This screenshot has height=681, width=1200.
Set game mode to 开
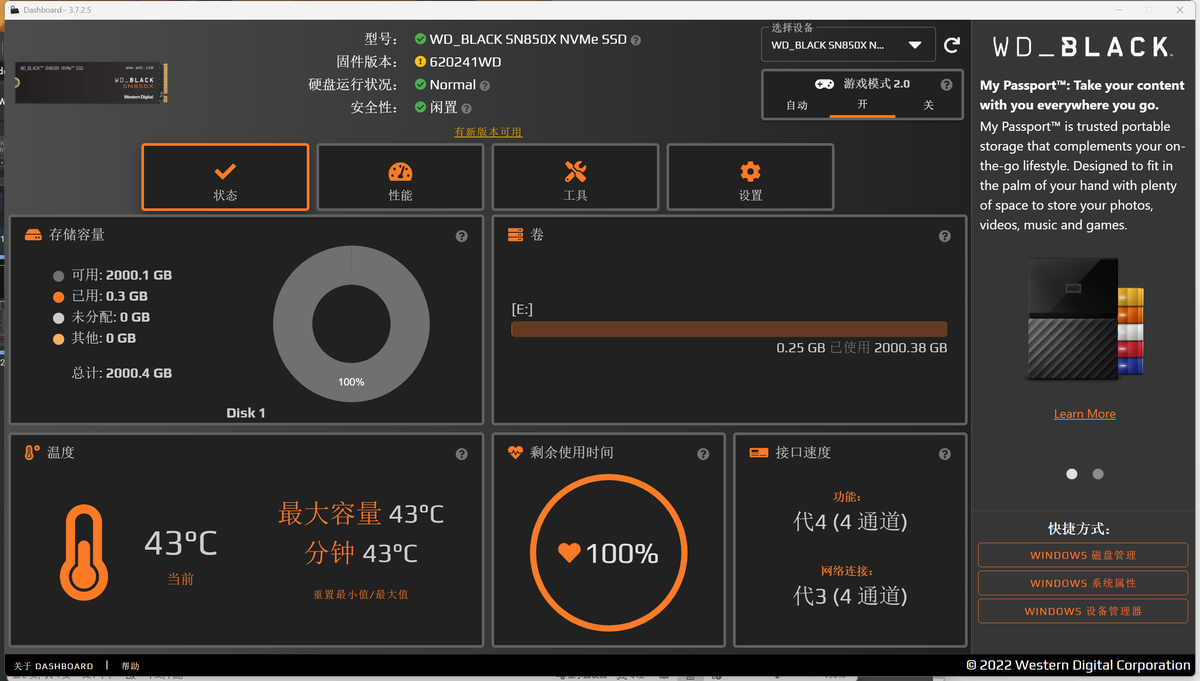tap(862, 105)
